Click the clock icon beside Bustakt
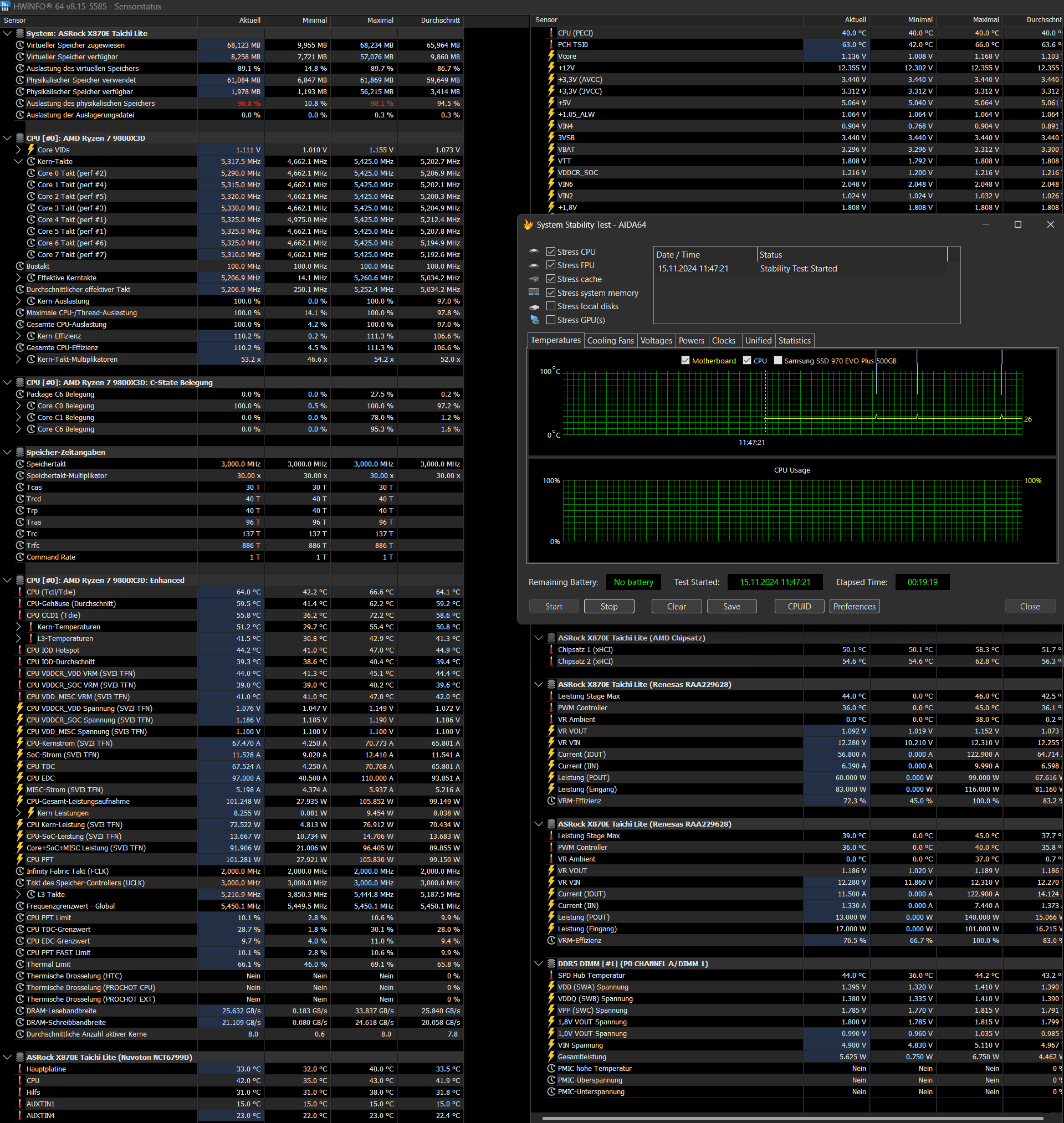1064x1123 pixels. (20, 266)
